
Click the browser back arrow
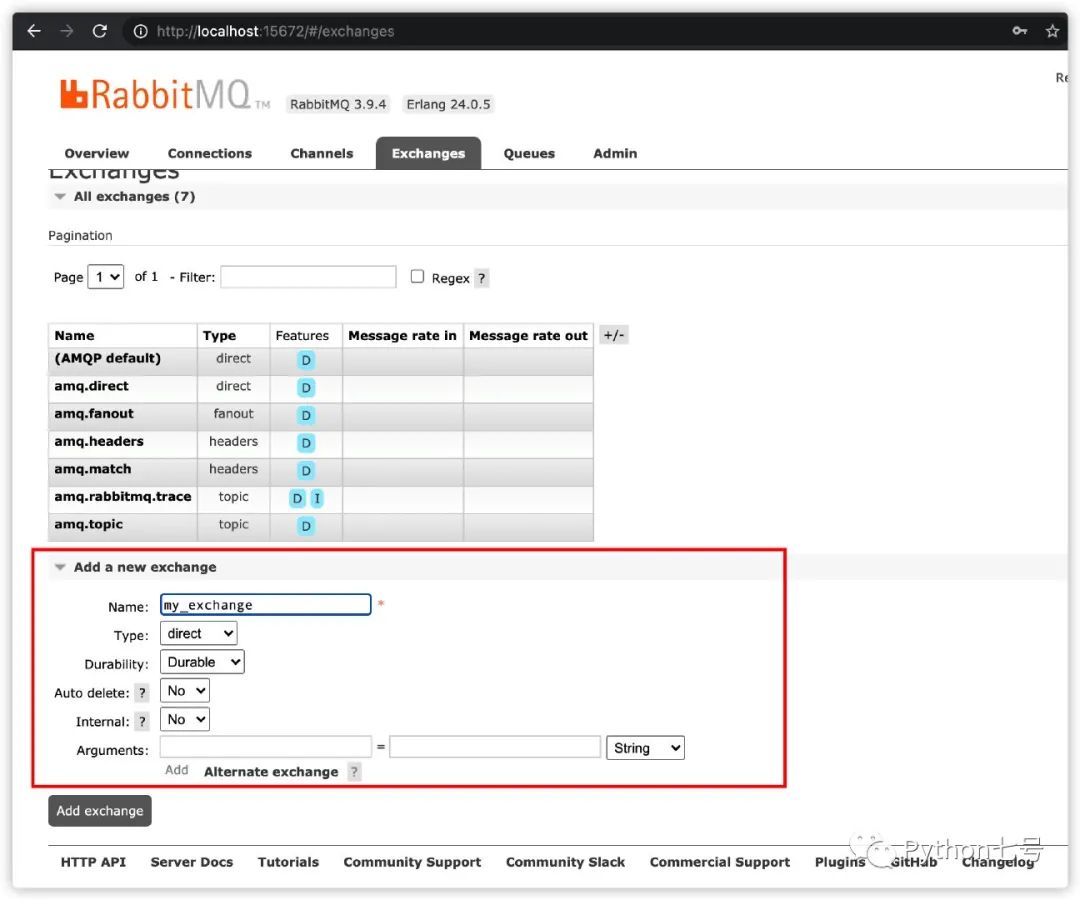point(34,31)
